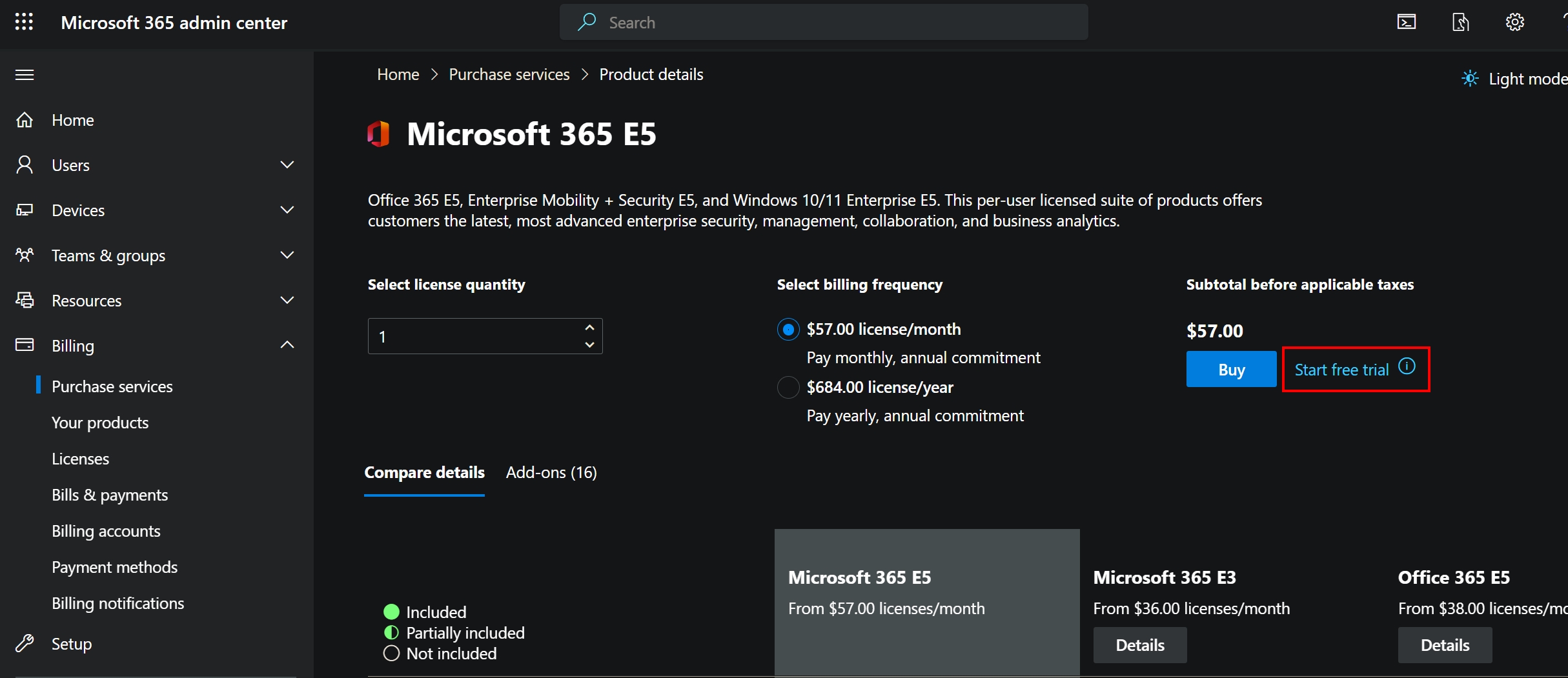Click the blue Buy button

point(1230,370)
